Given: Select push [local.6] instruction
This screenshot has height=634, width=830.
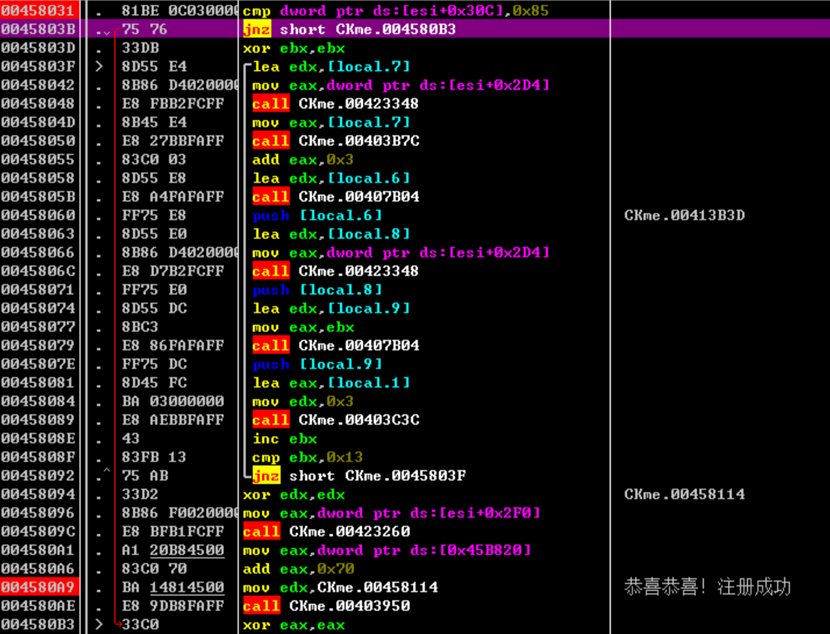Looking at the screenshot, I should pyautogui.click(x=317, y=215).
